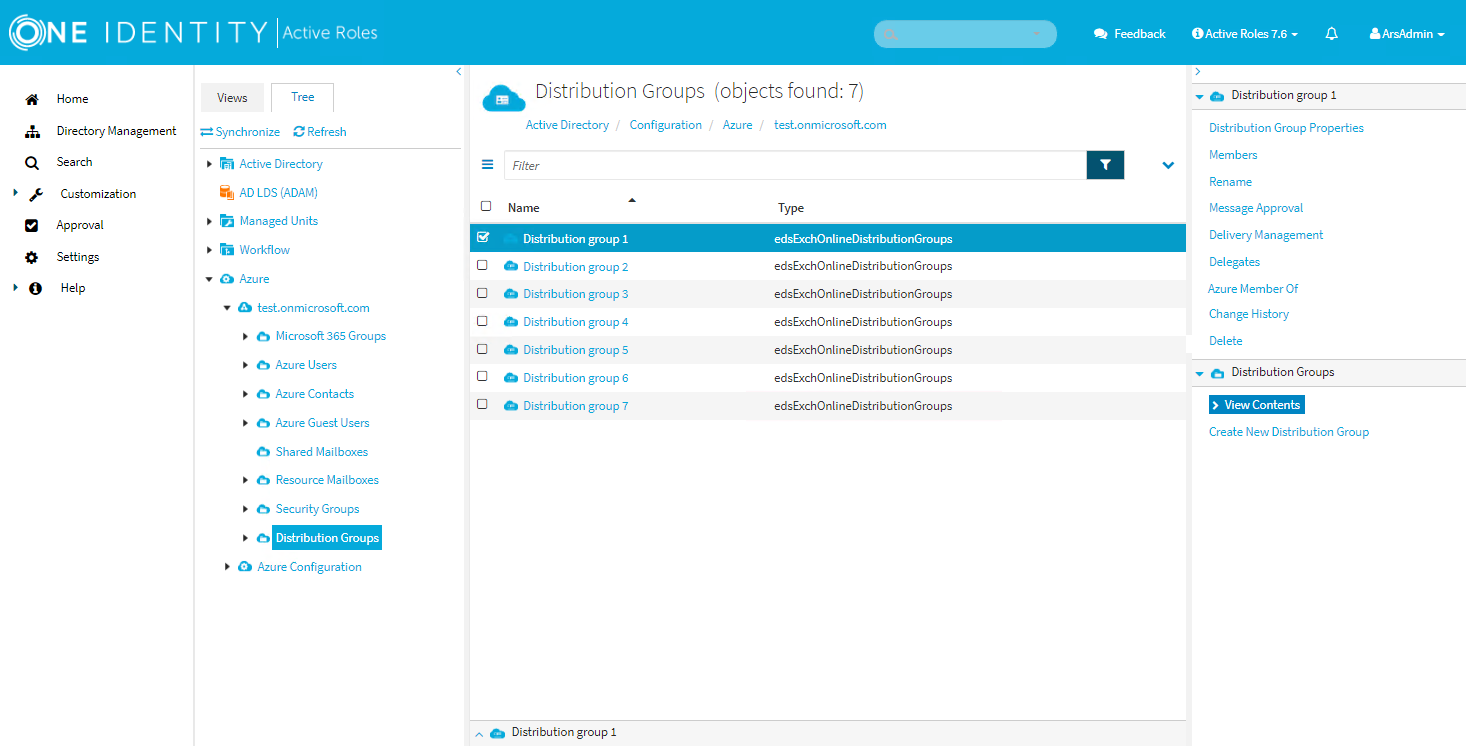Check the Distribution group 3 checkbox
1466x746 pixels.
point(482,293)
